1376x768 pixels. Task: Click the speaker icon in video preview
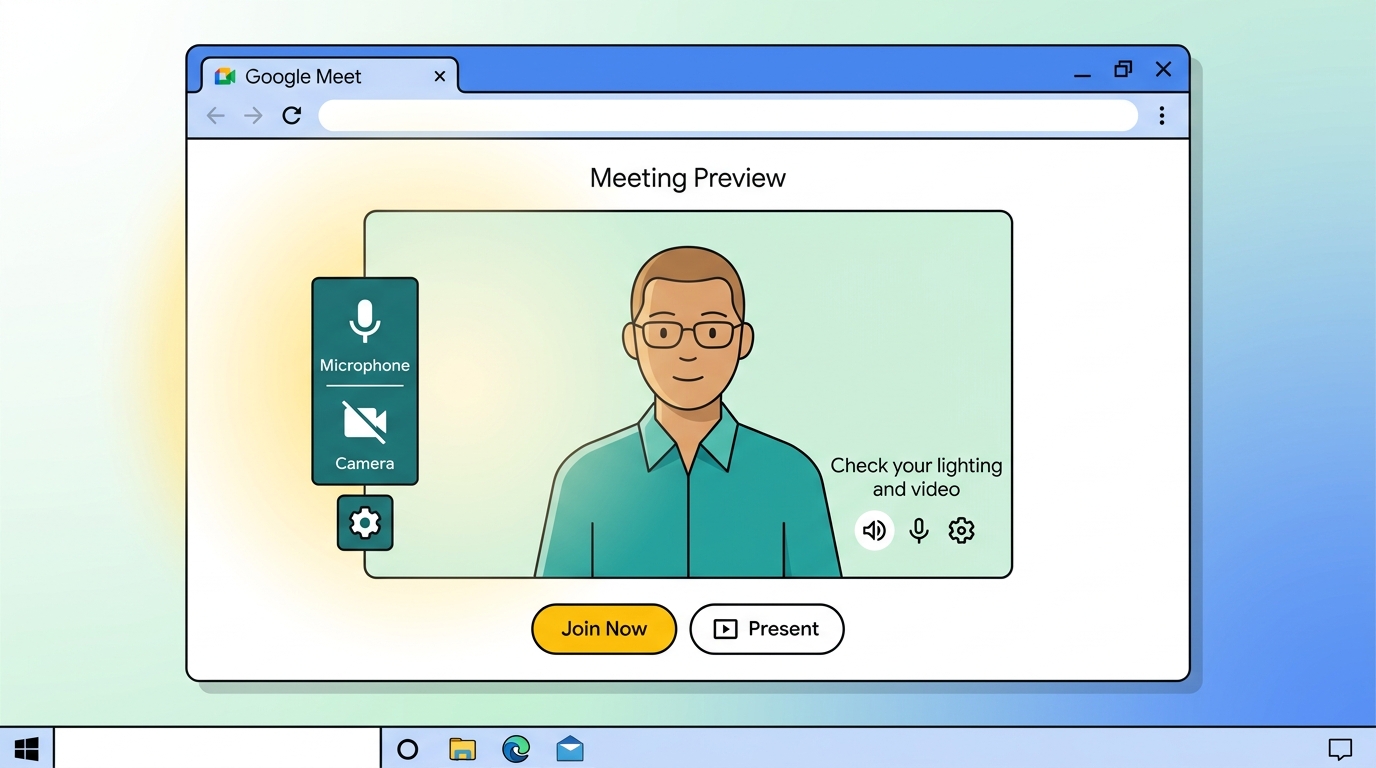[875, 530]
